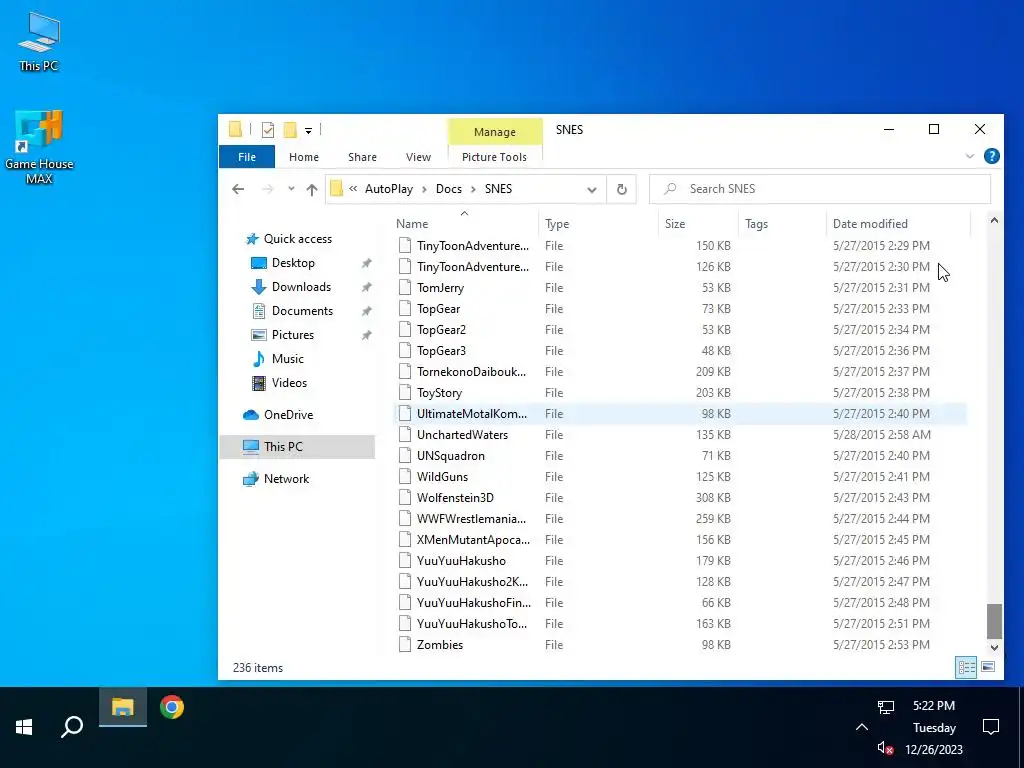This screenshot has height=768, width=1024.
Task: Go back using the Back arrow
Action: tap(238, 189)
